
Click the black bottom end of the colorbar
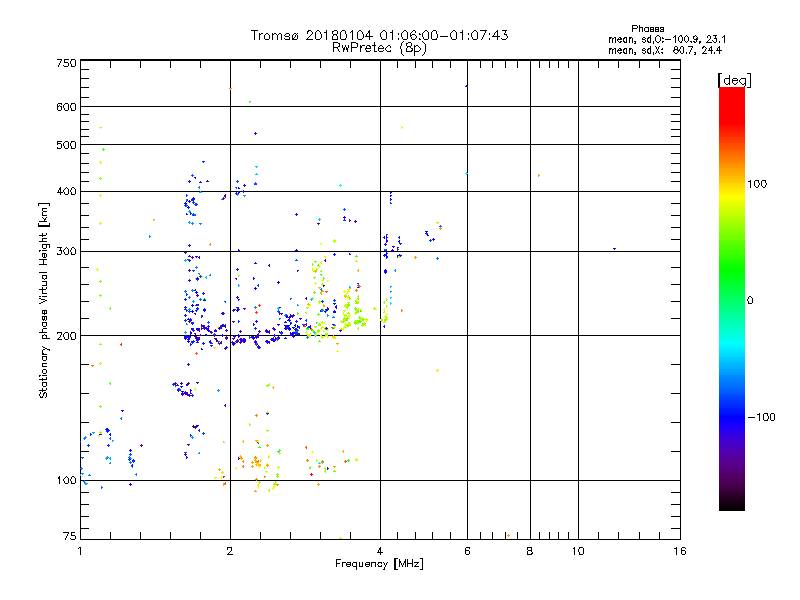(x=732, y=503)
